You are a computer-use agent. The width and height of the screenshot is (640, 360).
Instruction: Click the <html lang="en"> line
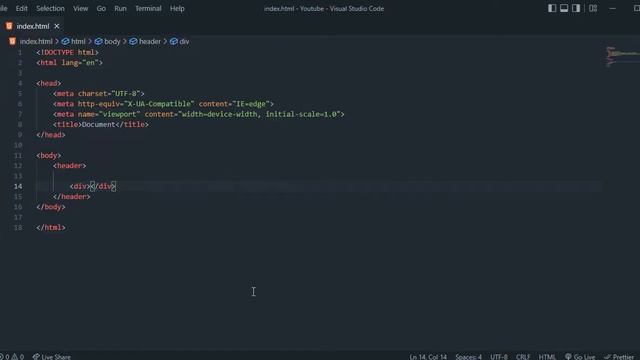69,63
